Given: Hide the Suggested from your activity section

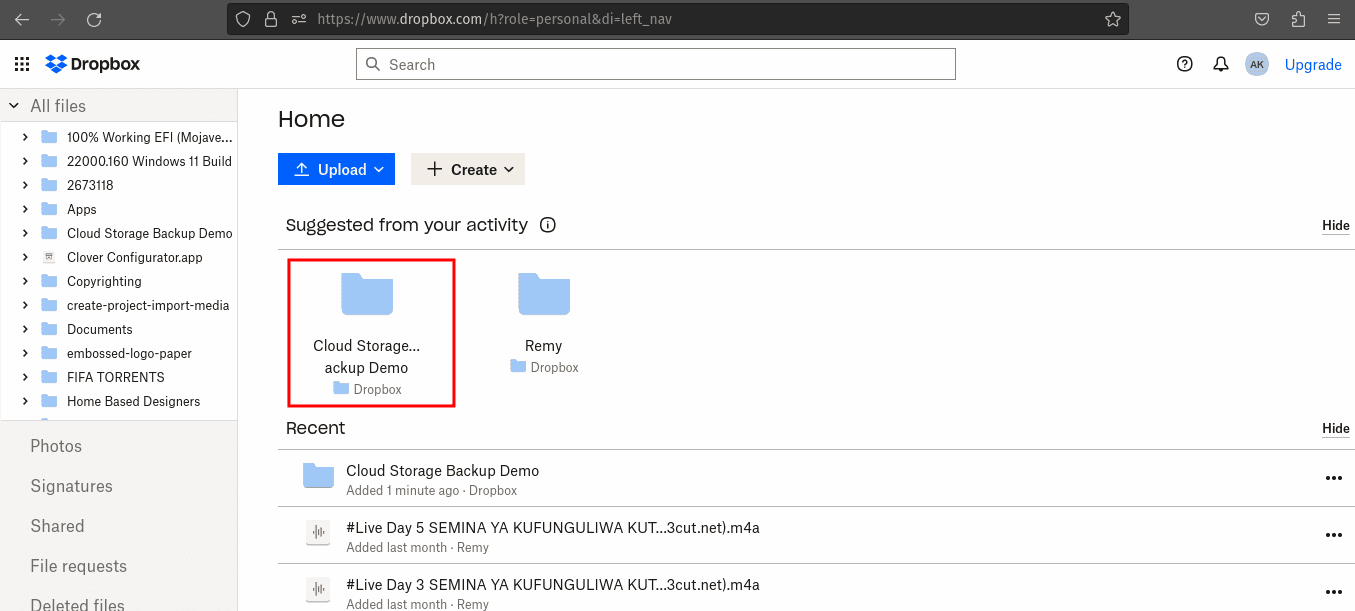Looking at the screenshot, I should pos(1336,226).
